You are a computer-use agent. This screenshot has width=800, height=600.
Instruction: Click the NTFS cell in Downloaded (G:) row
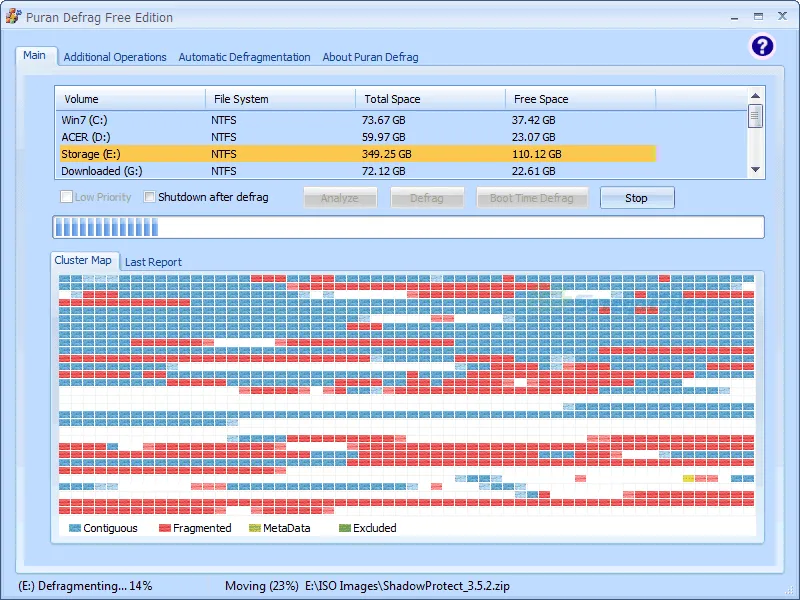224,171
